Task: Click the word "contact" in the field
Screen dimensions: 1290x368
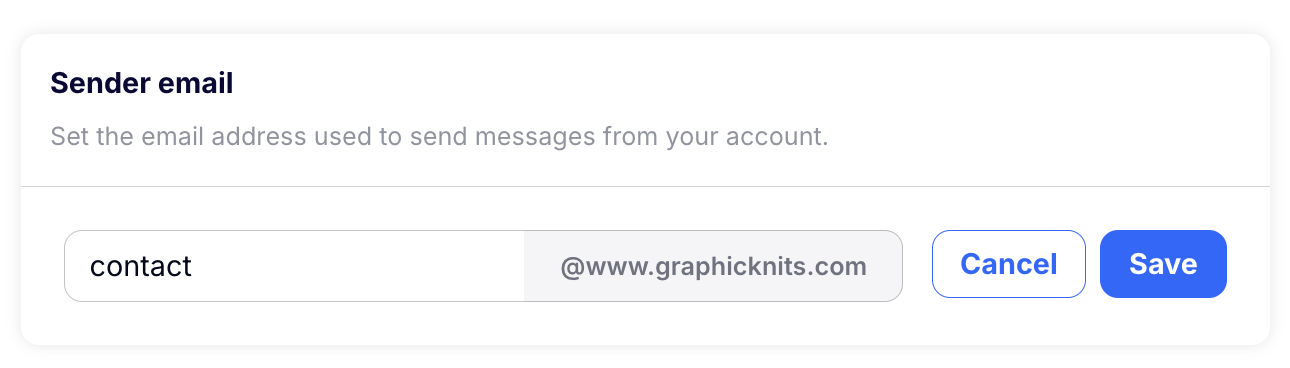Action: tap(140, 266)
